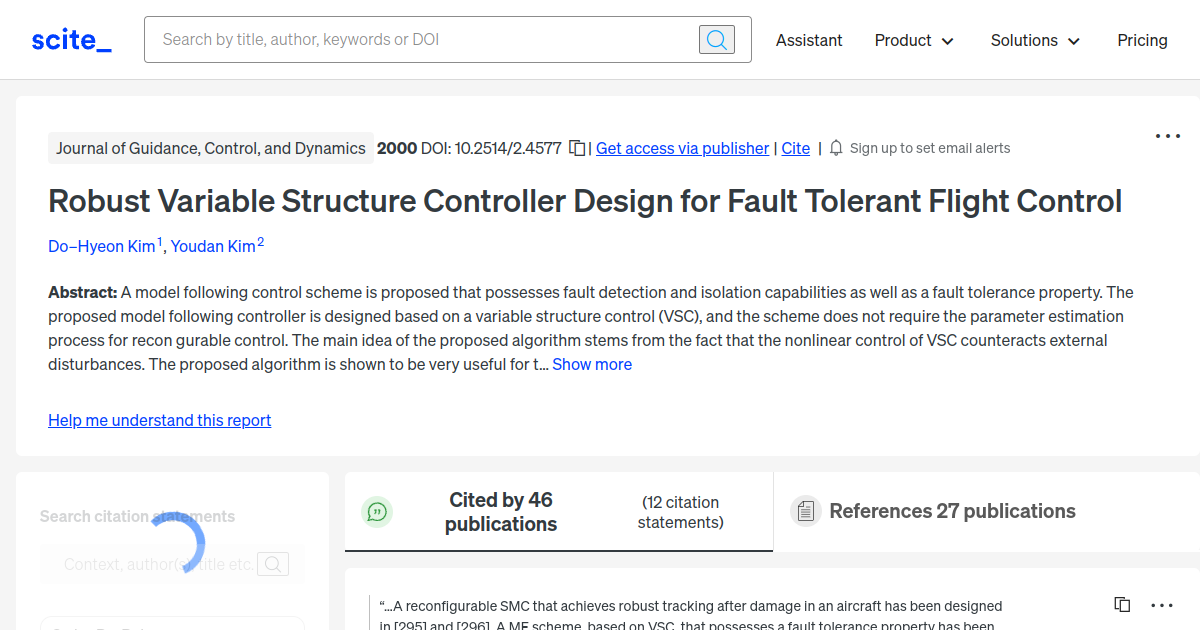This screenshot has height=630, width=1200.
Task: Click the bell icon for email alerts
Action: [835, 147]
